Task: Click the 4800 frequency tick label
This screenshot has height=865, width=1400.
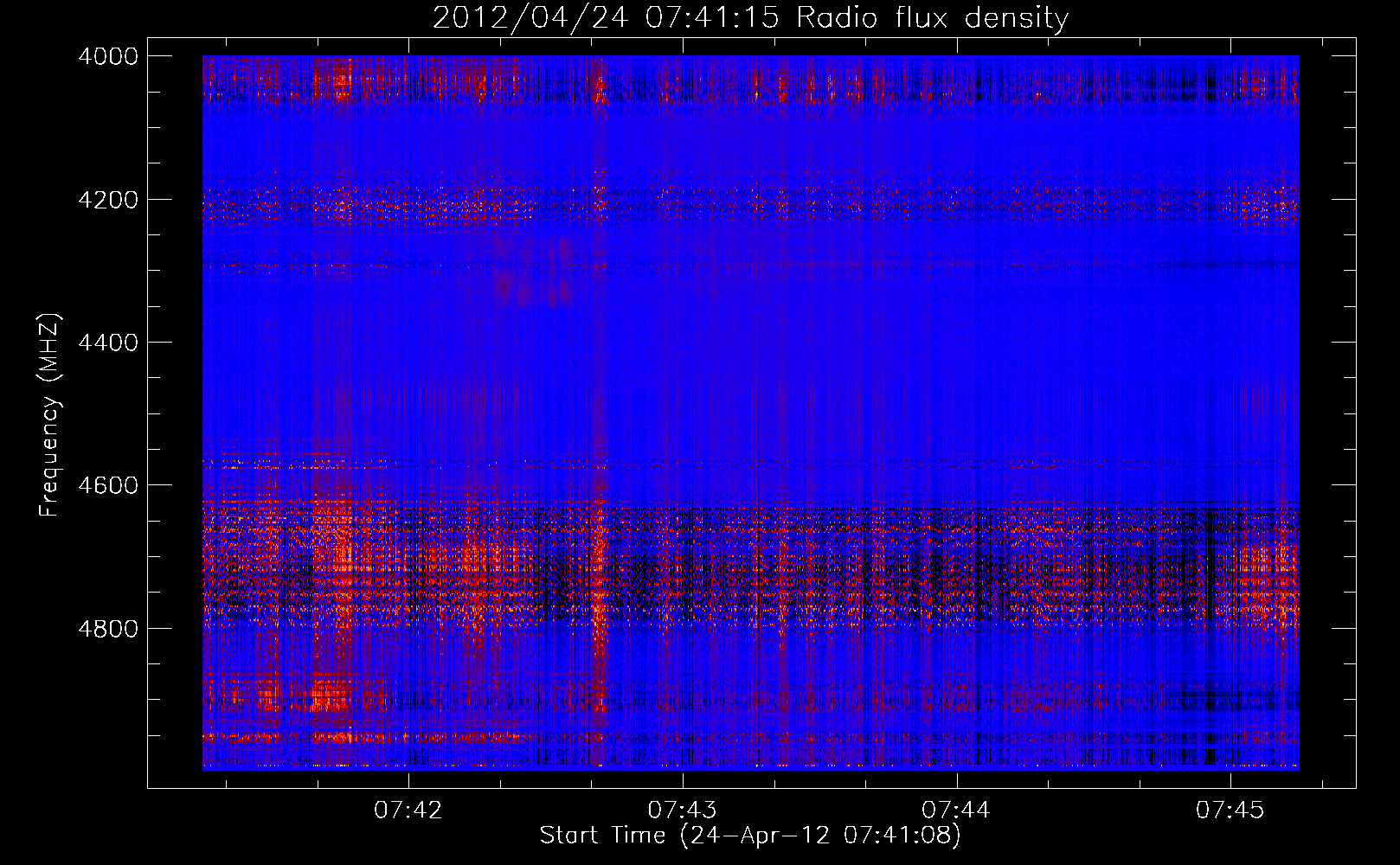Action: pyautogui.click(x=108, y=629)
